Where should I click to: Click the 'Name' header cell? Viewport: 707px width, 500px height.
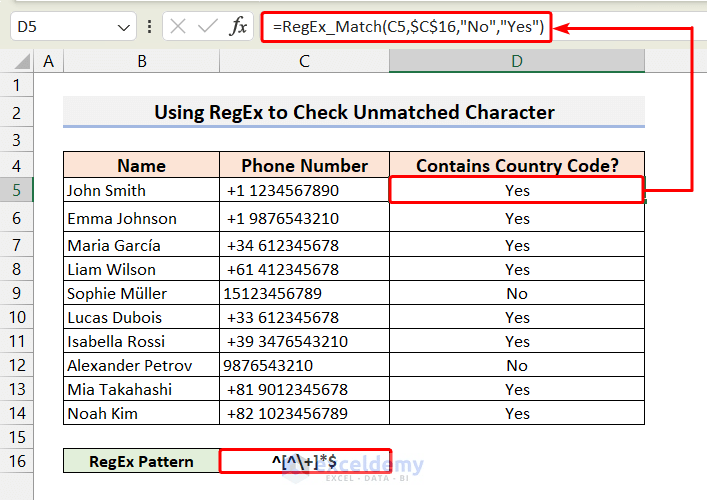pos(142,165)
